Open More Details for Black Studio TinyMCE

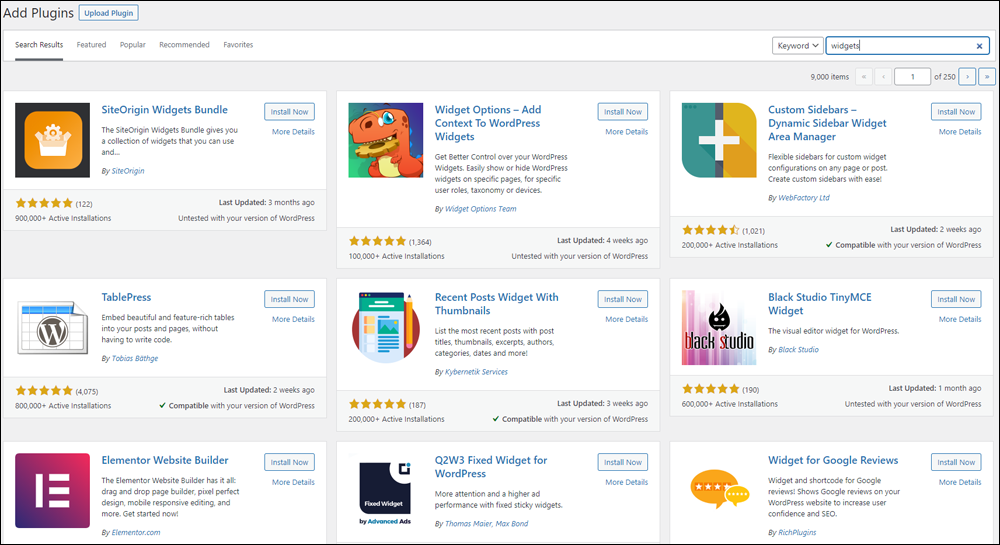(x=960, y=319)
